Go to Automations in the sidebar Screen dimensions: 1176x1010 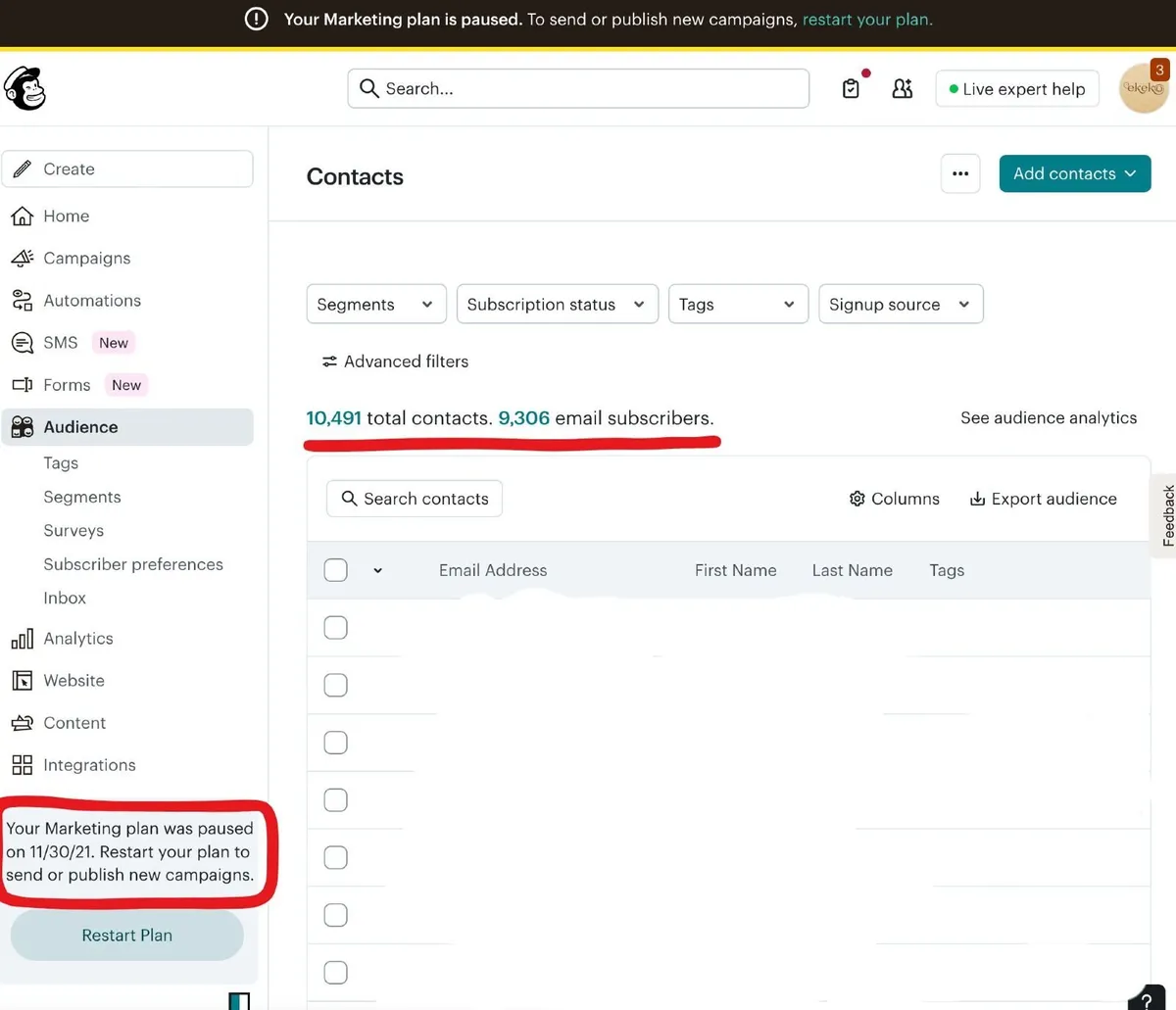click(x=91, y=301)
